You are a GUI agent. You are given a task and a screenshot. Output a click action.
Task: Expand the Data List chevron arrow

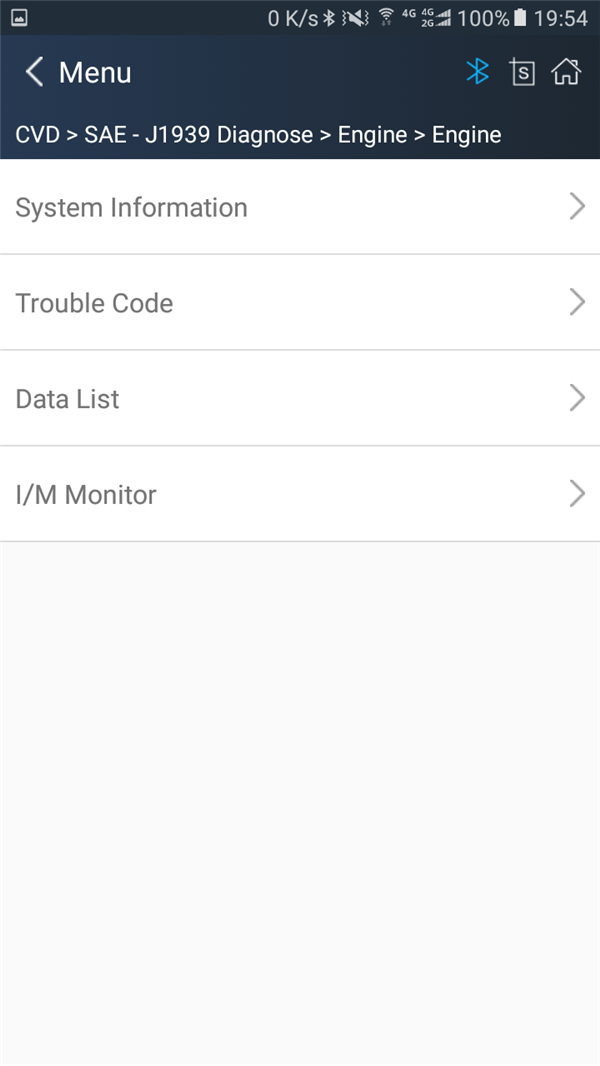click(577, 398)
